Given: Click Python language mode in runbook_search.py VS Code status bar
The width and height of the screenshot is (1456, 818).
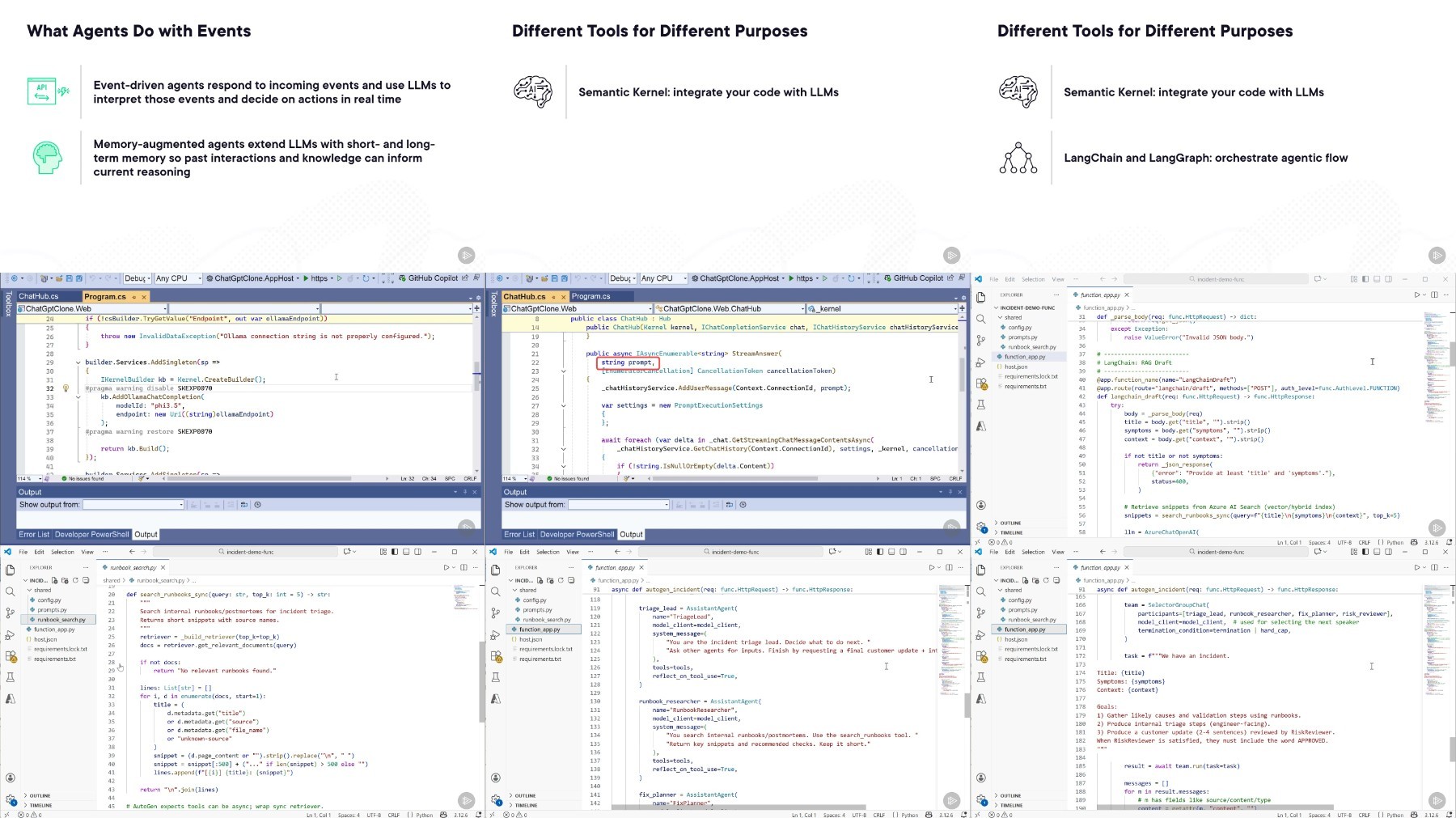Looking at the screenshot, I should [x=424, y=815].
